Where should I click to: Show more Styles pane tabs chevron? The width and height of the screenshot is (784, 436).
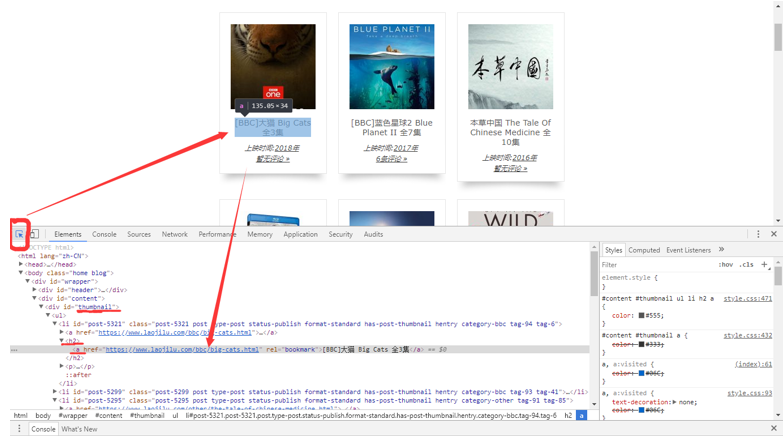click(x=721, y=250)
